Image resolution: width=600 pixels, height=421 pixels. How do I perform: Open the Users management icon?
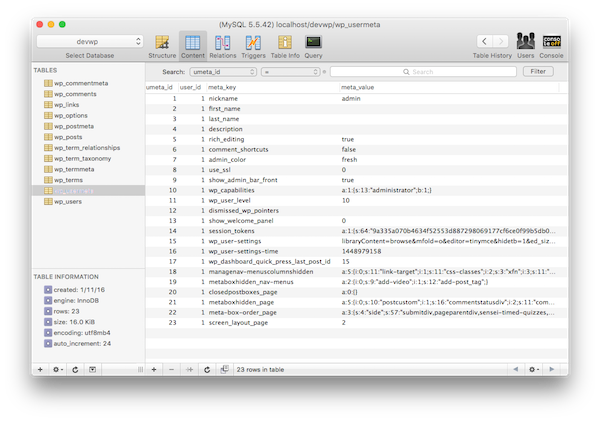tap(525, 44)
